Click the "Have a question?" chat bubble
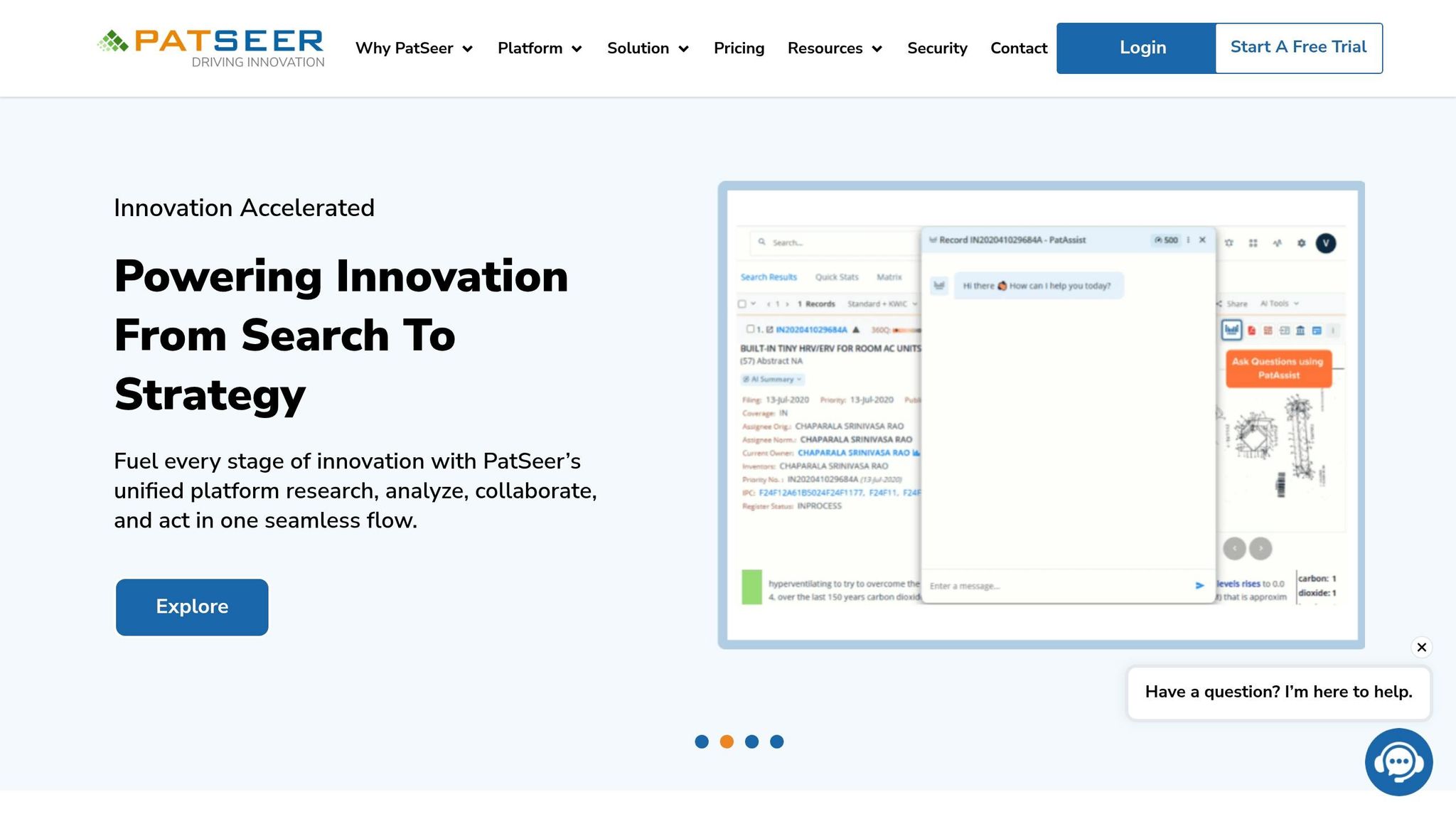The image size is (1456, 819). (1279, 692)
